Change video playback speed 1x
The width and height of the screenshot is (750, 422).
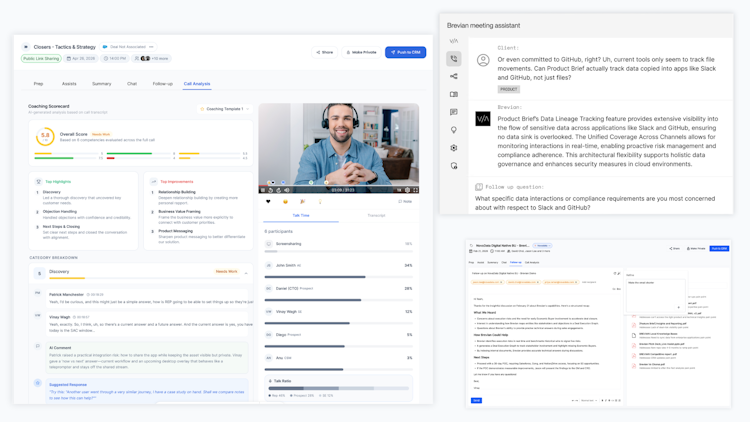pyautogui.click(x=399, y=190)
